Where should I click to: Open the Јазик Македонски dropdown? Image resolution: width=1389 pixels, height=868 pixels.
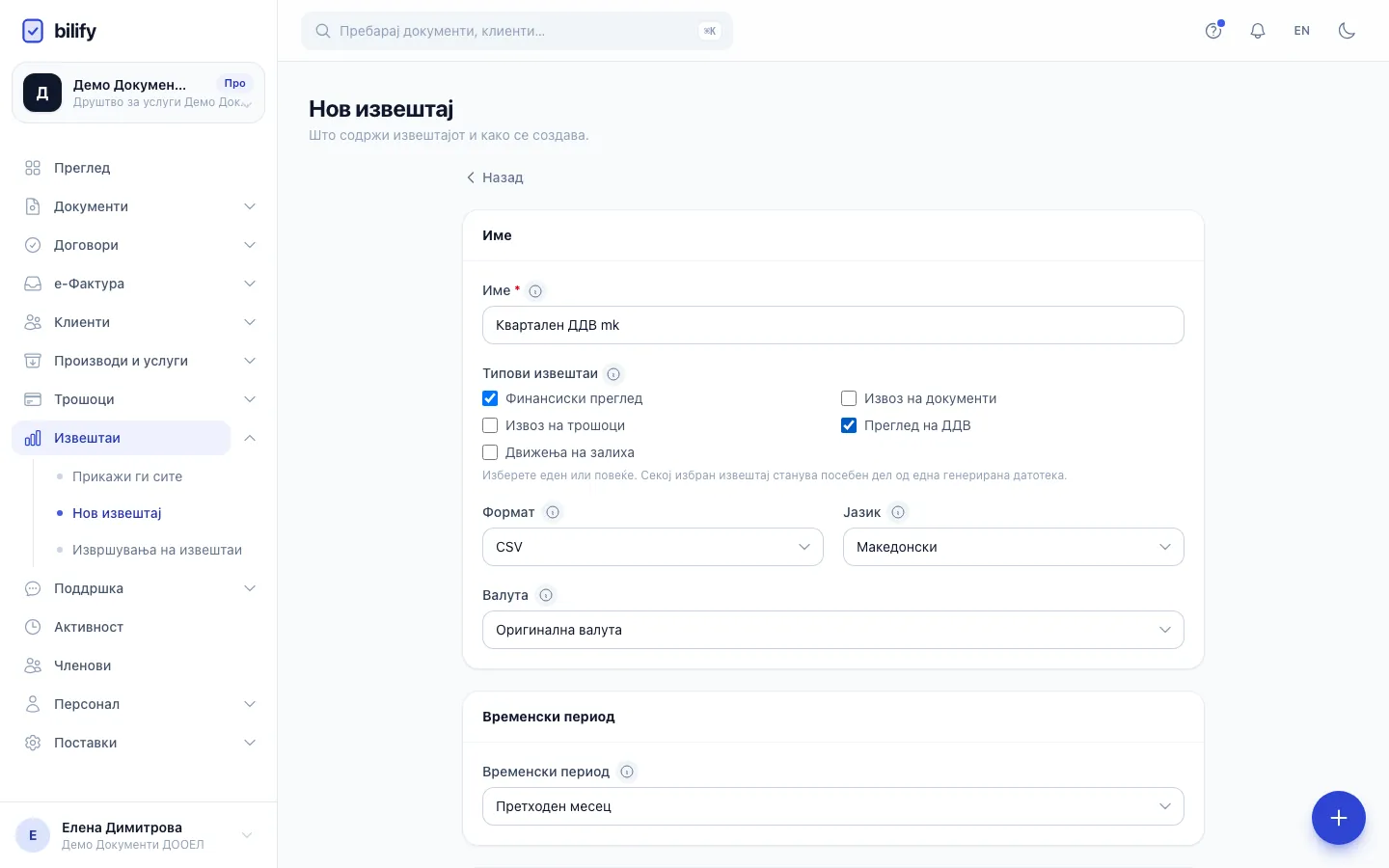coord(1014,547)
